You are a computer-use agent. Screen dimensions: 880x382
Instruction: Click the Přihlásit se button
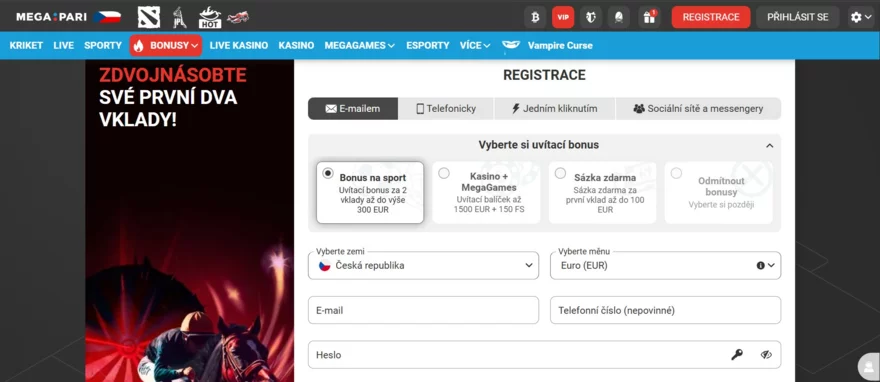(798, 17)
